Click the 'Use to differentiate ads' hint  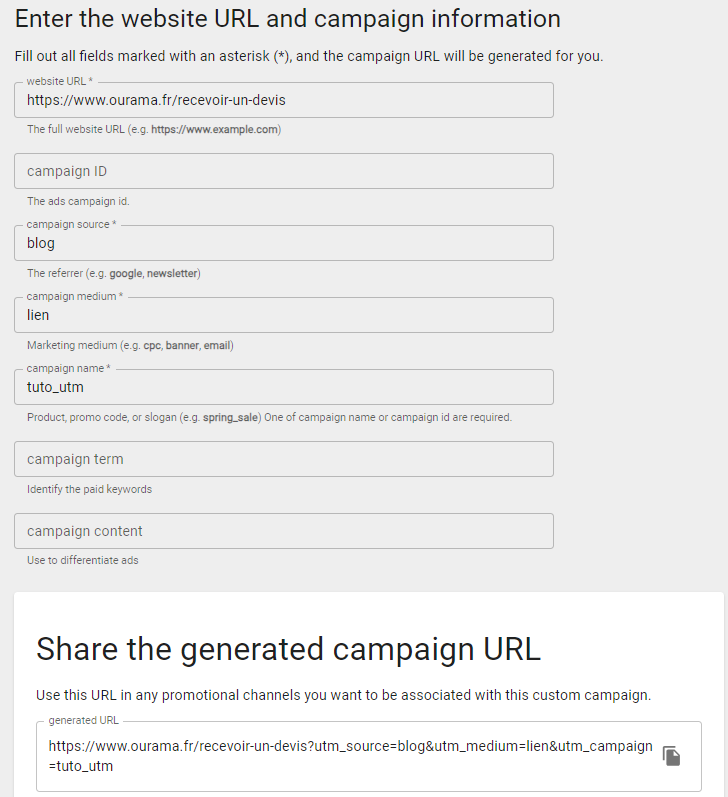82,560
